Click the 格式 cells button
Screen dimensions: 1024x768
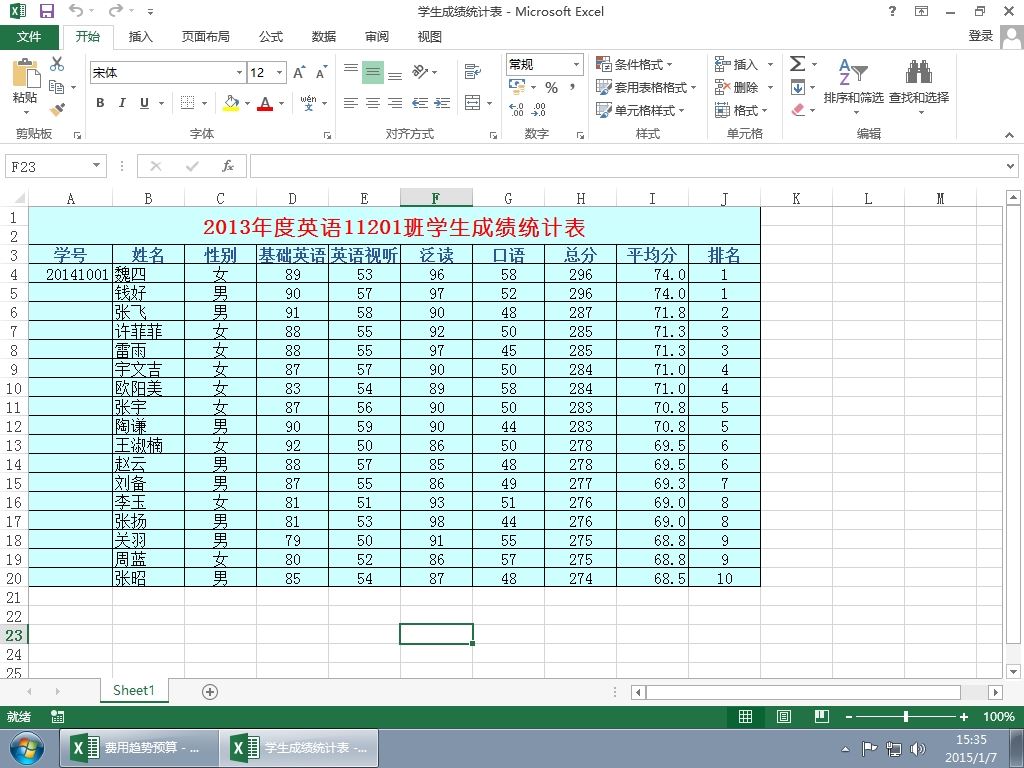point(741,110)
